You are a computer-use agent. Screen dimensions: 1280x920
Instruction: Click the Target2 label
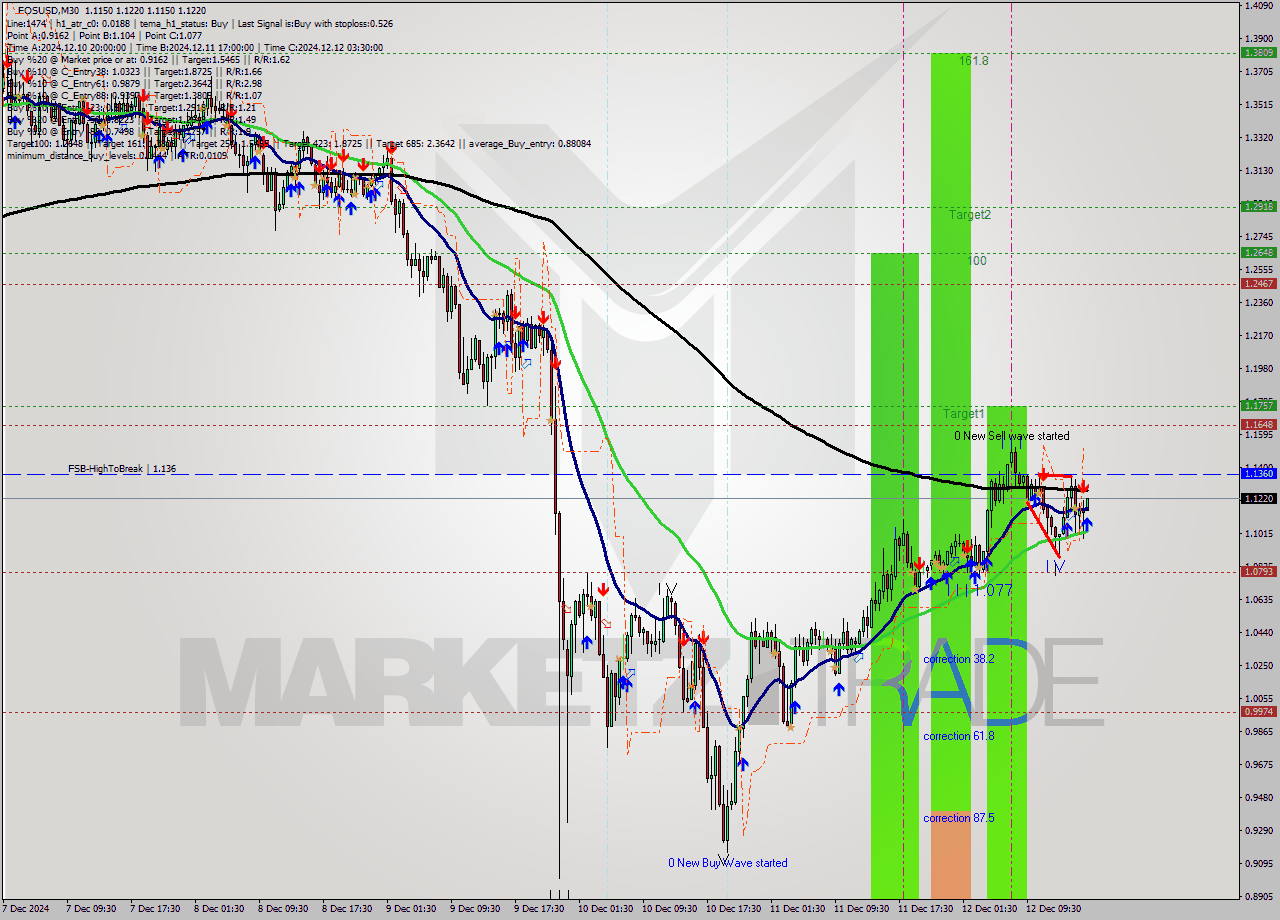click(x=970, y=215)
